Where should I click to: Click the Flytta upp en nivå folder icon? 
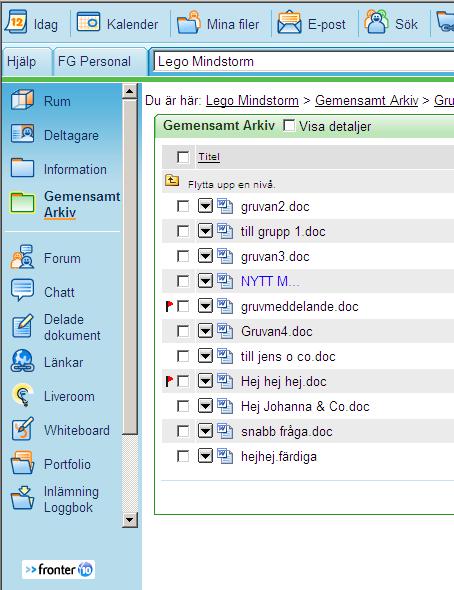172,181
